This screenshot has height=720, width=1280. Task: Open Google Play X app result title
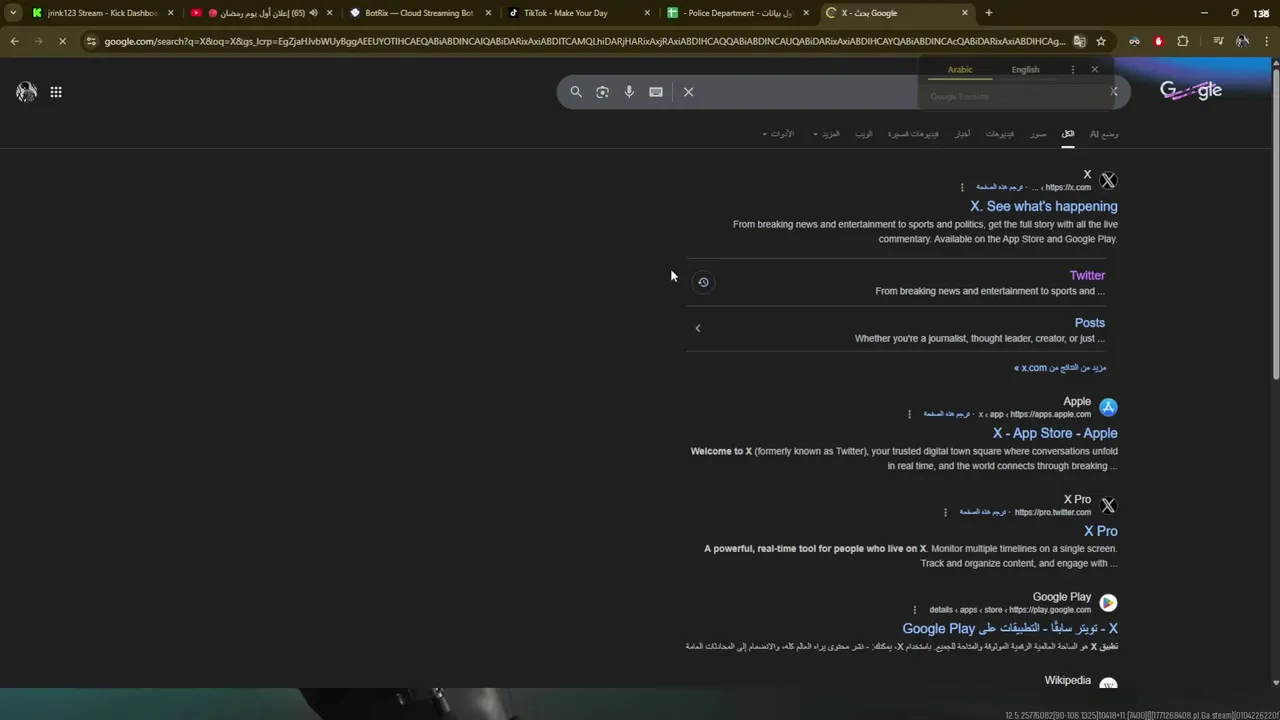1010,629
